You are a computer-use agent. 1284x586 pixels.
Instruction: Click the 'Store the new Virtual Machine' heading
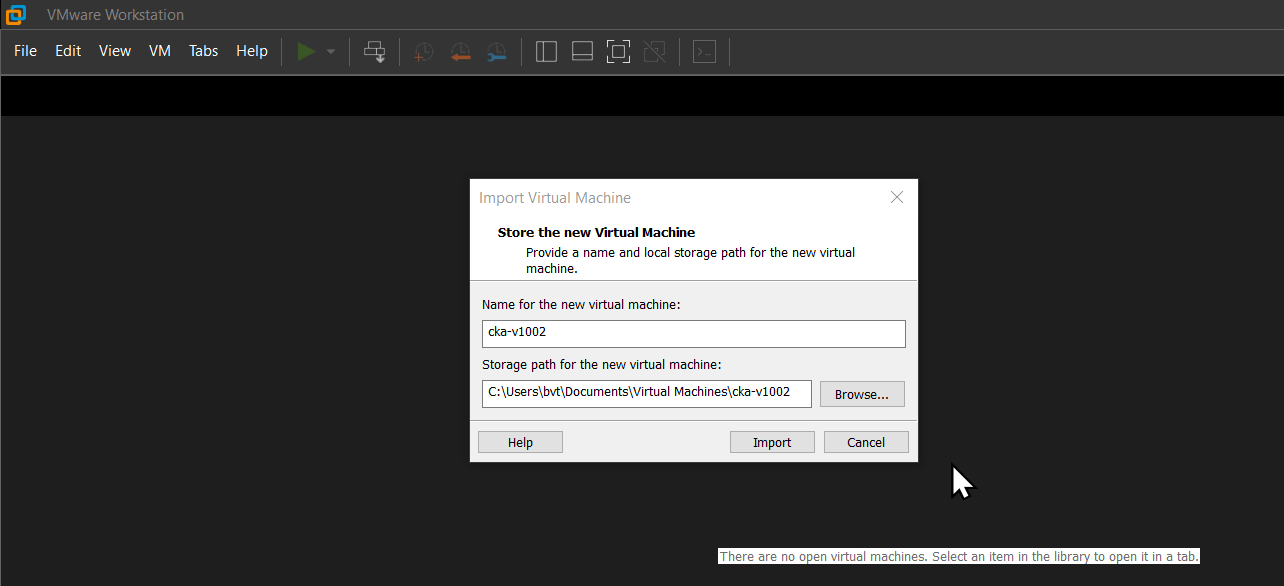tap(596, 232)
